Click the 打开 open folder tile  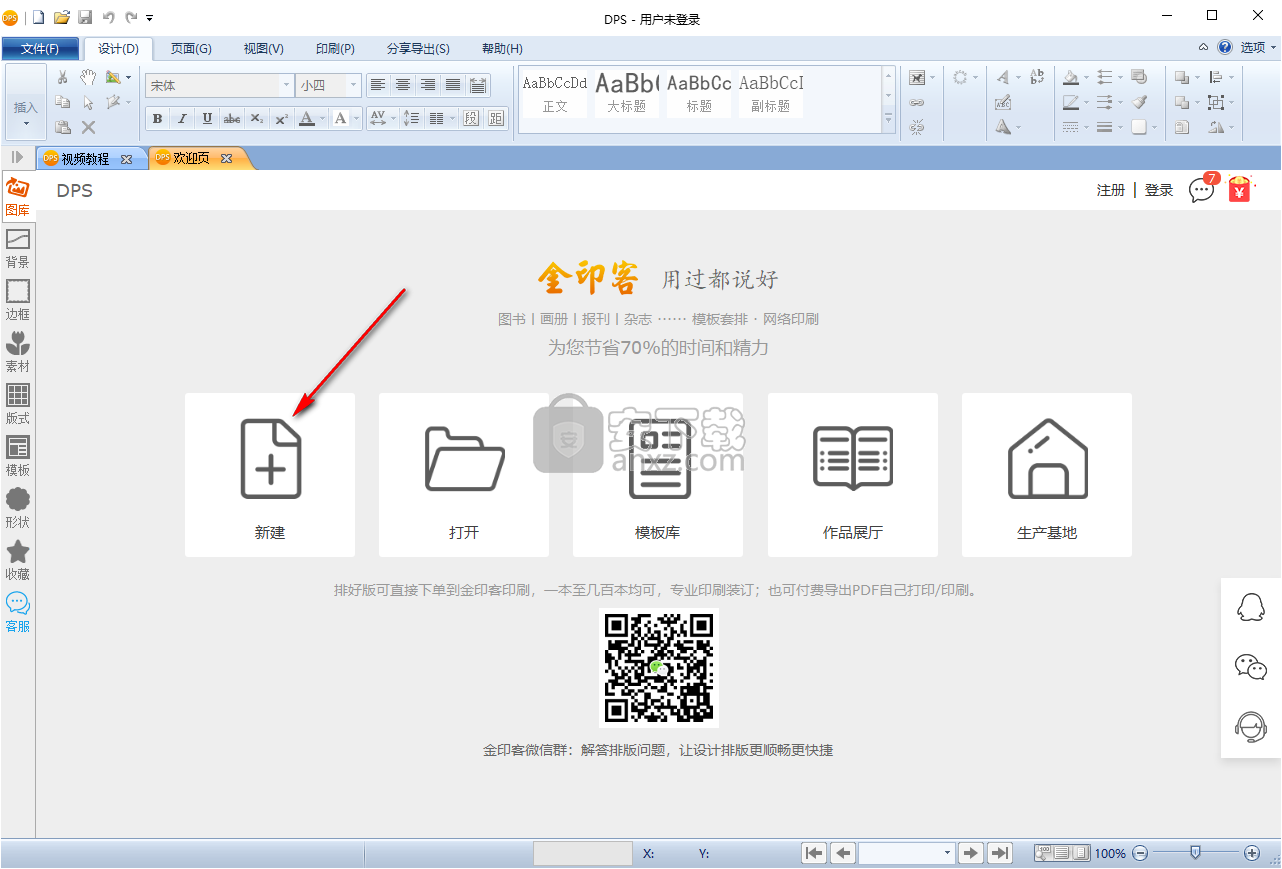coord(464,474)
